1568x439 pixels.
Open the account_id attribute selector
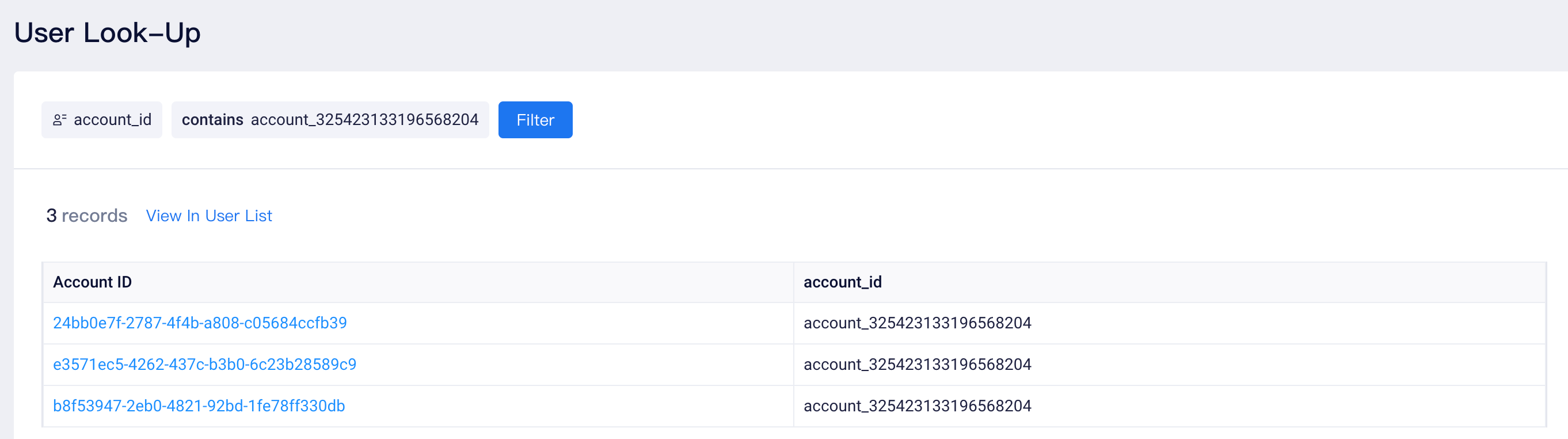(102, 120)
